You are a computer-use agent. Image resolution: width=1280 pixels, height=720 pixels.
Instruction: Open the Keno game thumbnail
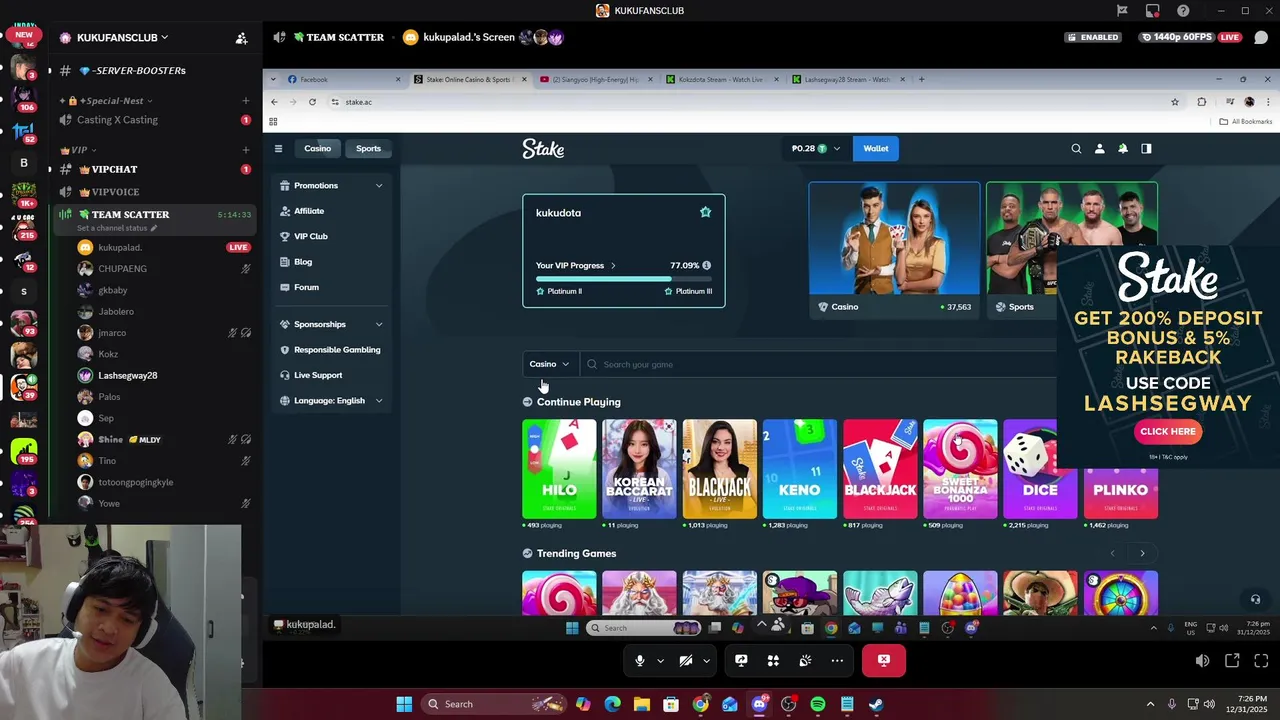(x=800, y=469)
